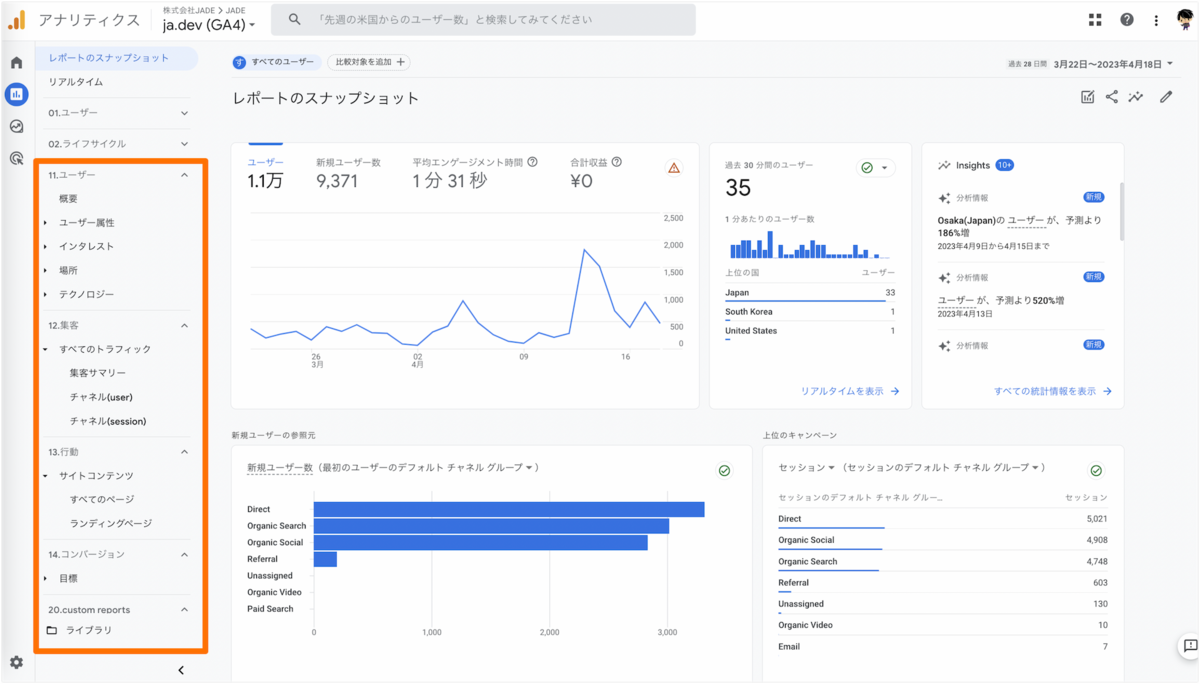Image resolution: width=1200 pixels, height=684 pixels.
Task: Click the green data-quality checkmark on realtime card
Action: coord(866,167)
